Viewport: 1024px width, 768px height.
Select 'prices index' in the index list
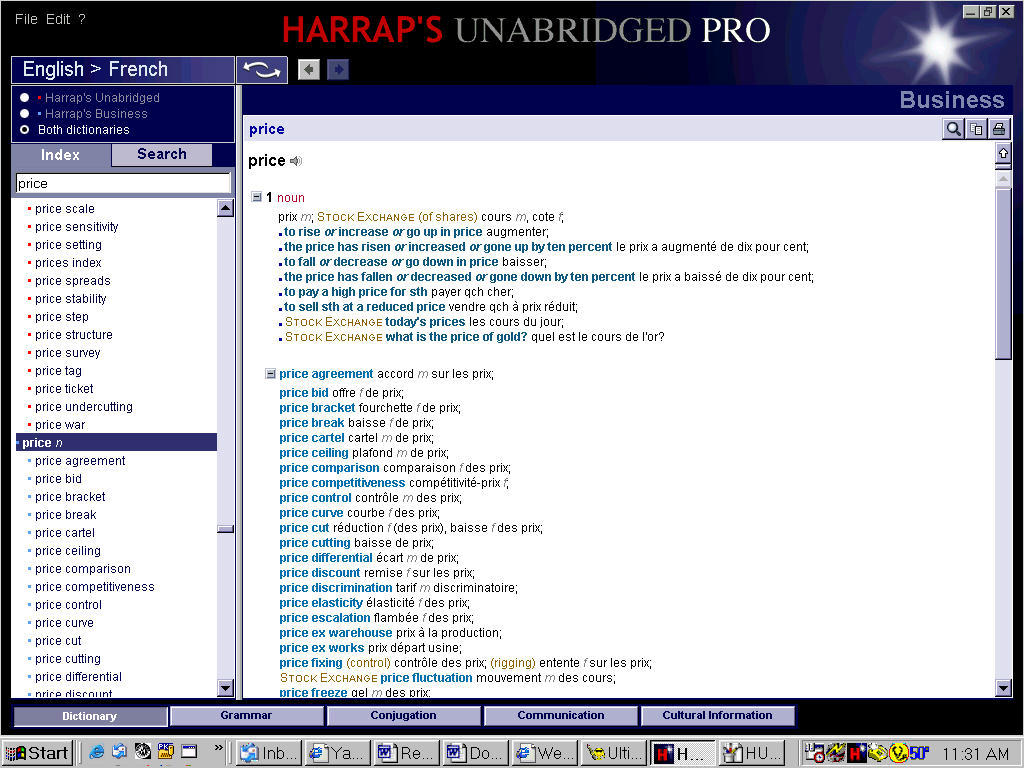(x=68, y=263)
